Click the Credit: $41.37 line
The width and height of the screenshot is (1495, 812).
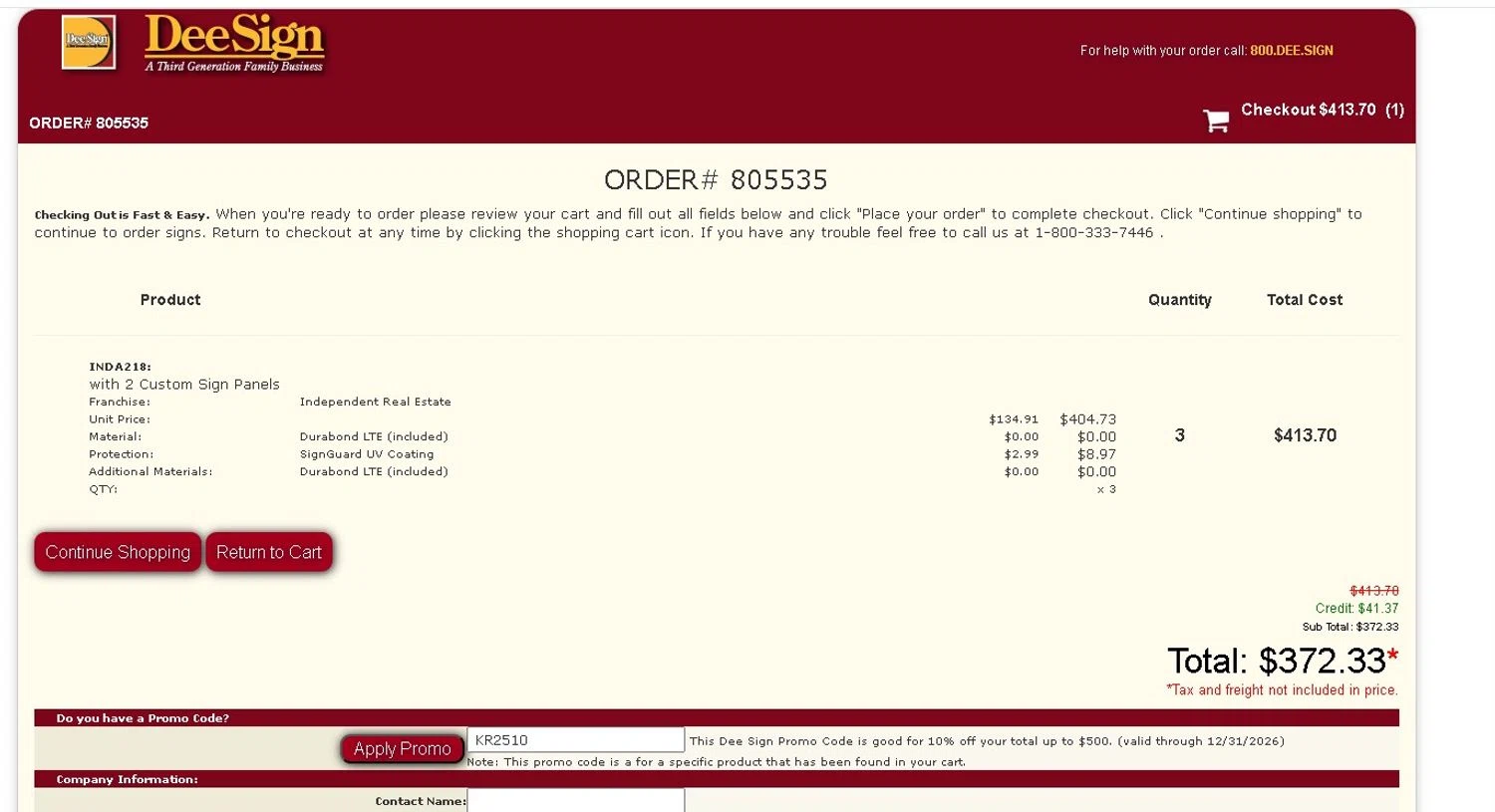pyautogui.click(x=1356, y=608)
